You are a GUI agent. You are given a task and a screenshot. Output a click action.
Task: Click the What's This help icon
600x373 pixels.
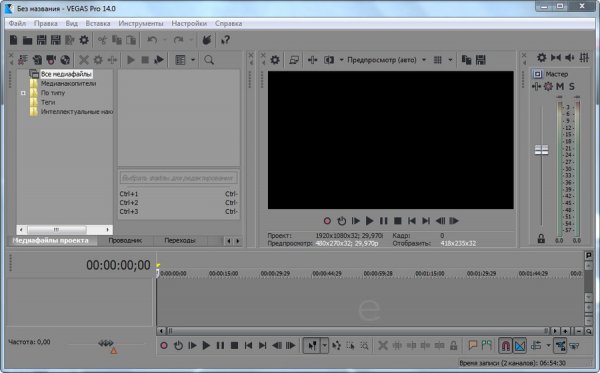225,40
